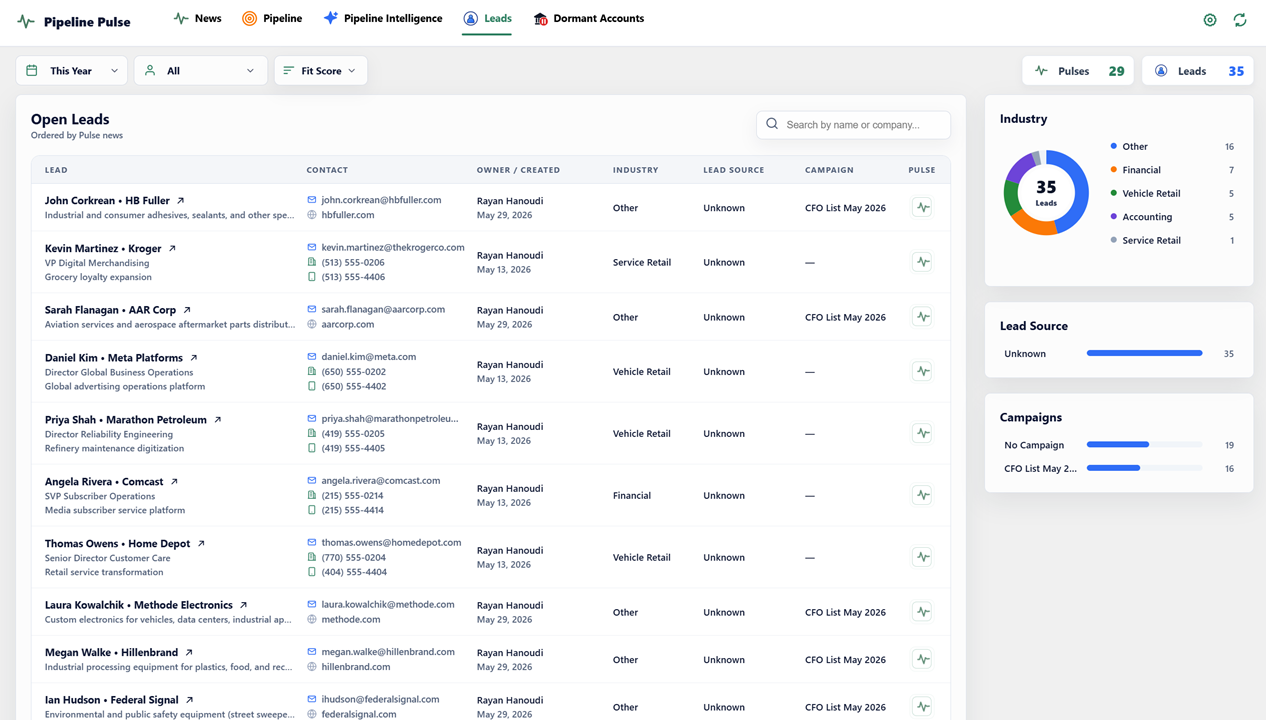1266x720 pixels.
Task: Open pulse icon for Kevin Martinez row
Action: tap(922, 262)
